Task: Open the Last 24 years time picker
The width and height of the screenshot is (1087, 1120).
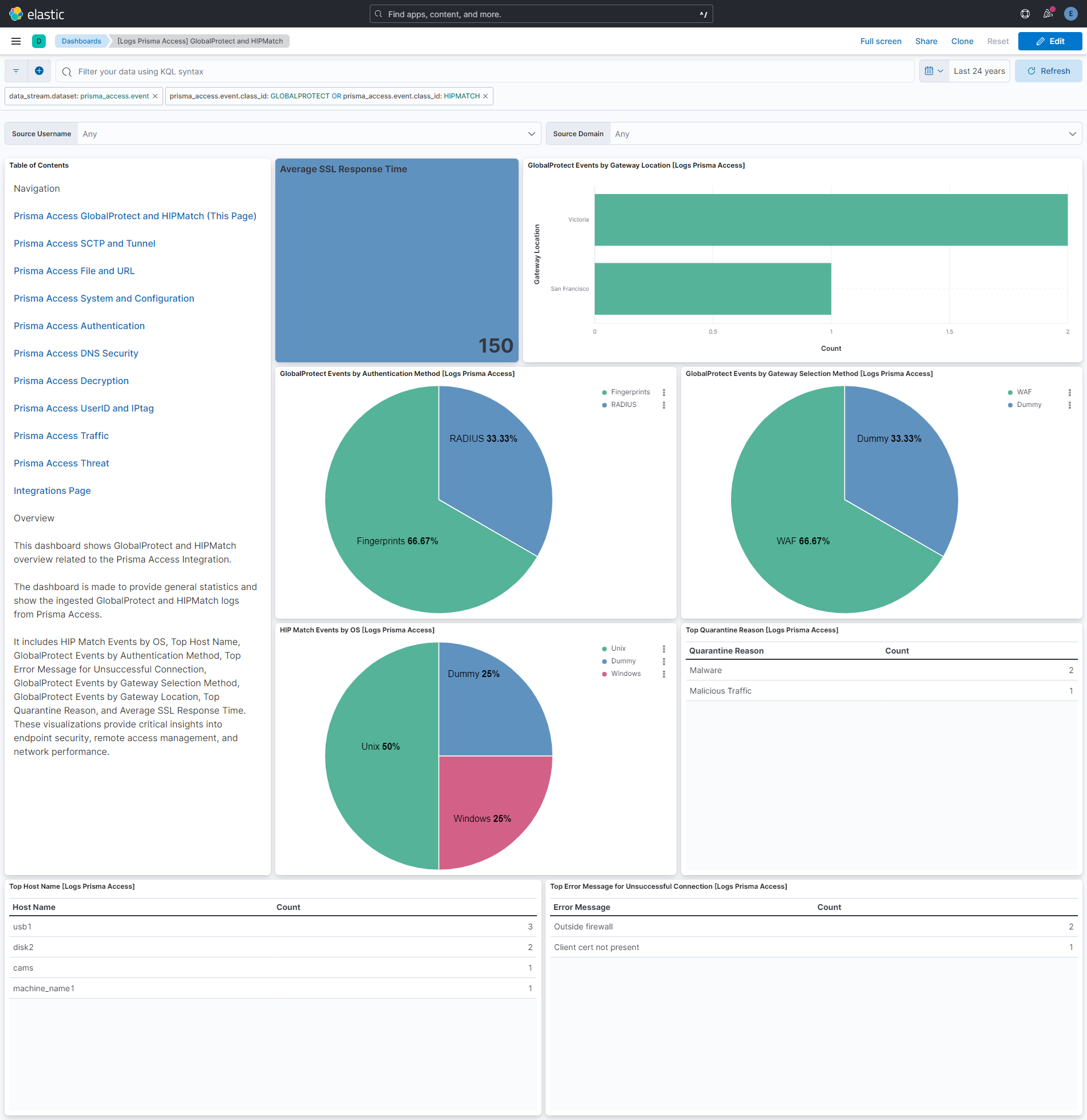Action: coord(979,70)
